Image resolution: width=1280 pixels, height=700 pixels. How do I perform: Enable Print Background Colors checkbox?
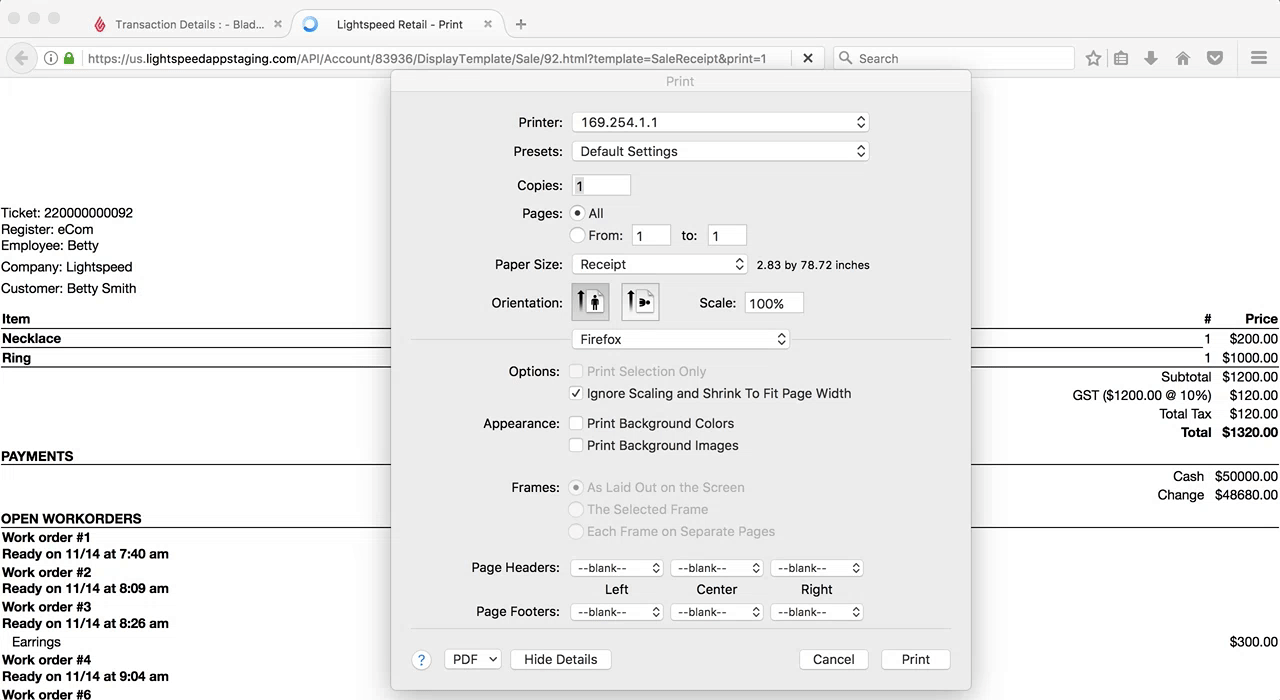(x=576, y=423)
